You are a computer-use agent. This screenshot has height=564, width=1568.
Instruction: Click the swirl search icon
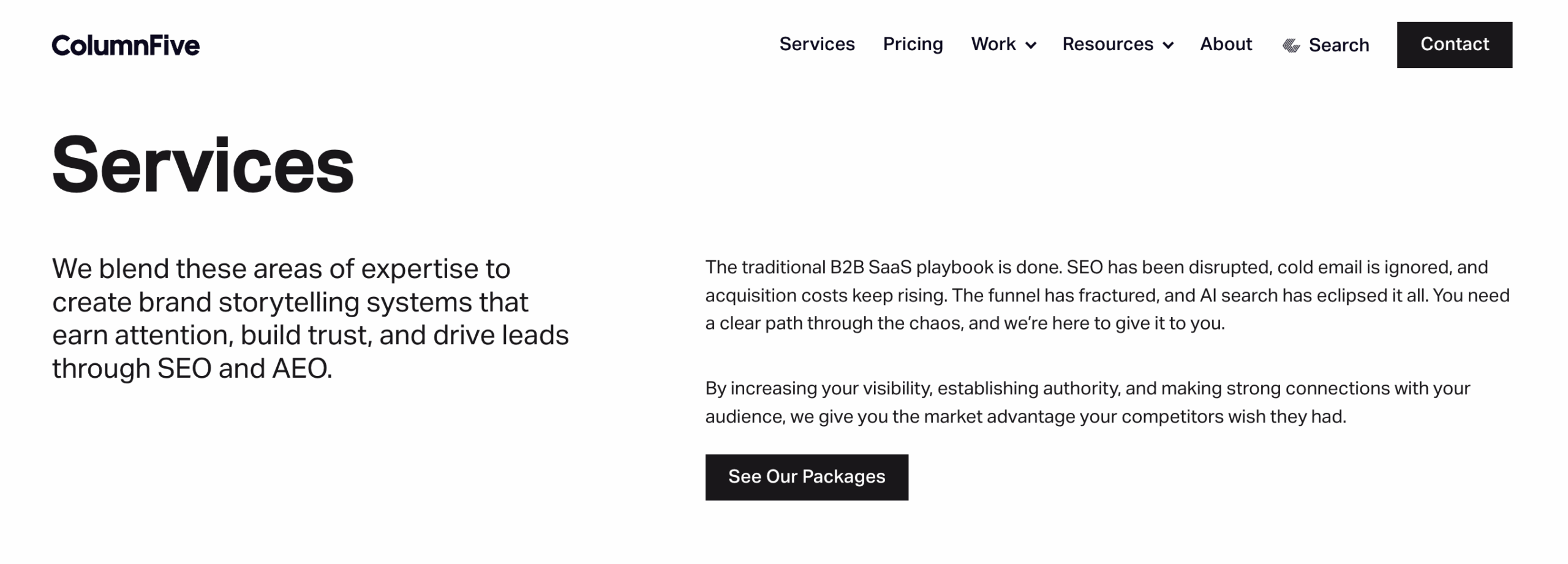tap(1291, 45)
